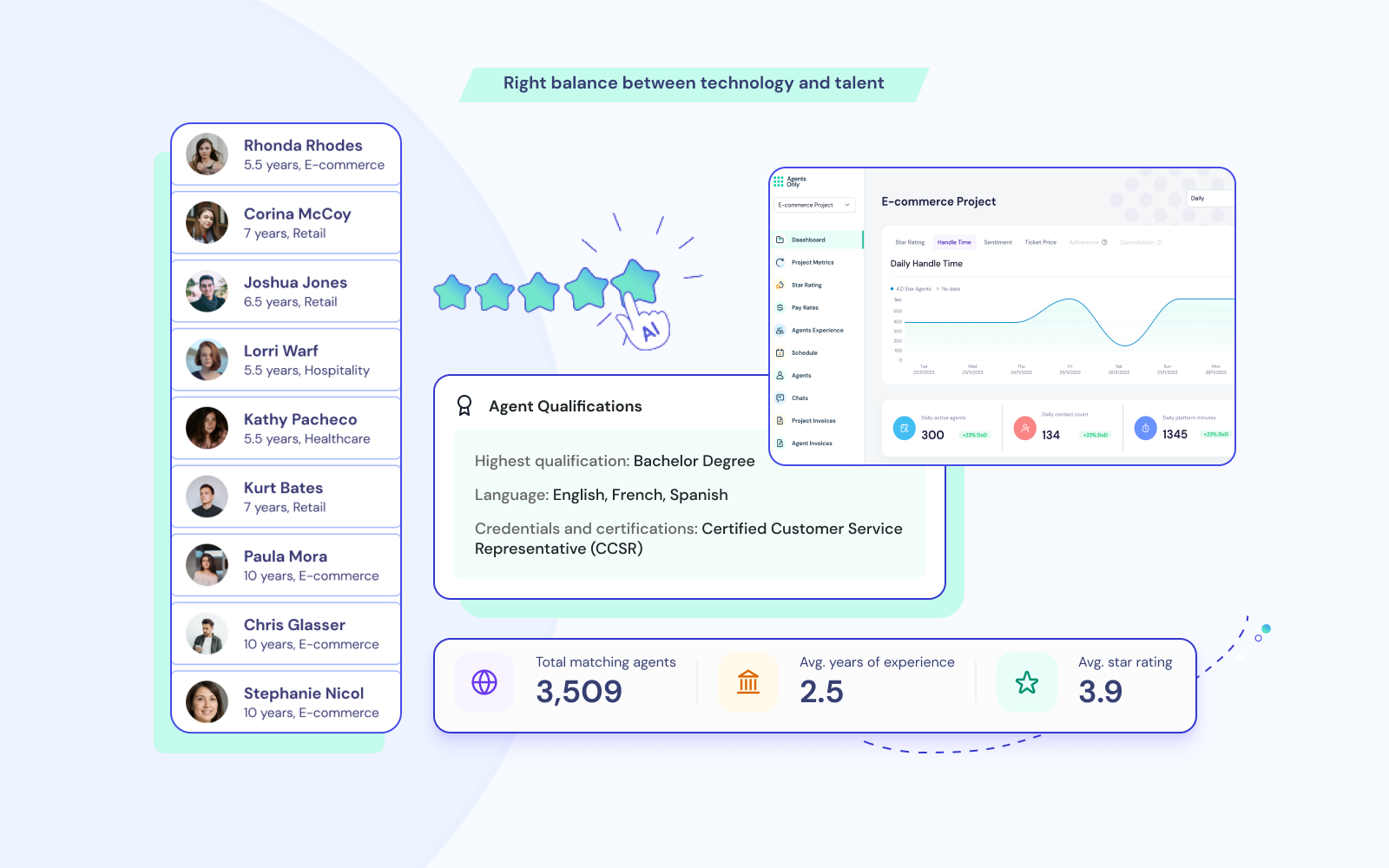The image size is (1389, 868).
Task: Click the avg. star rating value 3.9
Action: pyautogui.click(x=1100, y=692)
